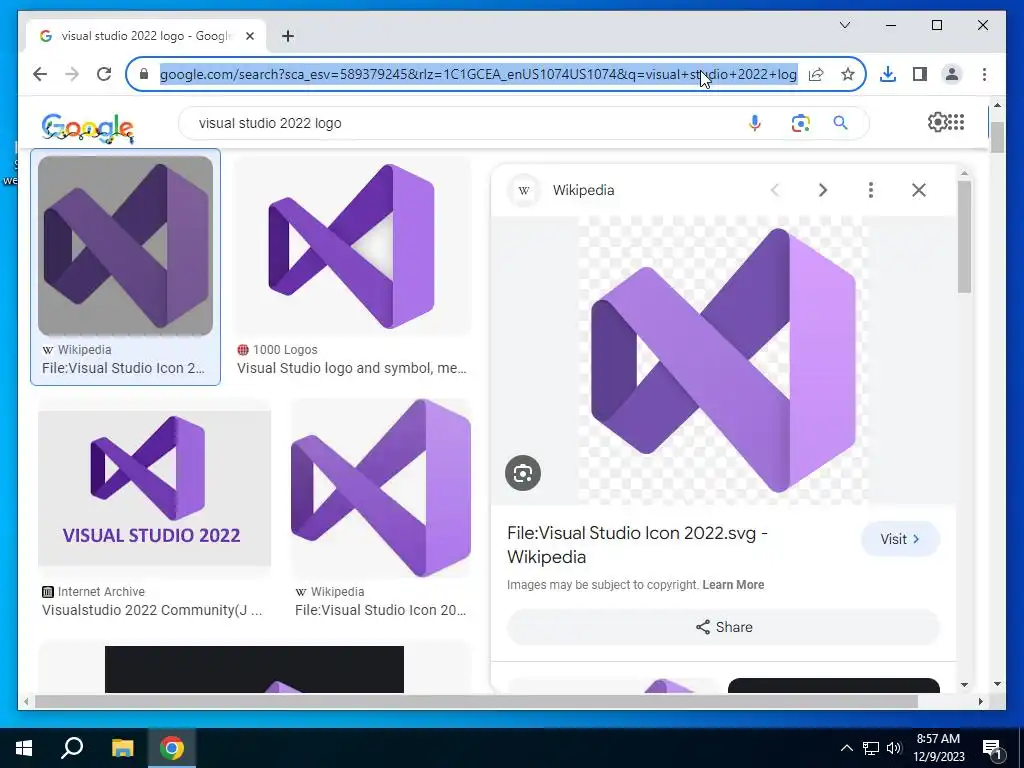Open the Google apps grid
Viewport: 1024px width, 768px height.
pyautogui.click(x=956, y=122)
